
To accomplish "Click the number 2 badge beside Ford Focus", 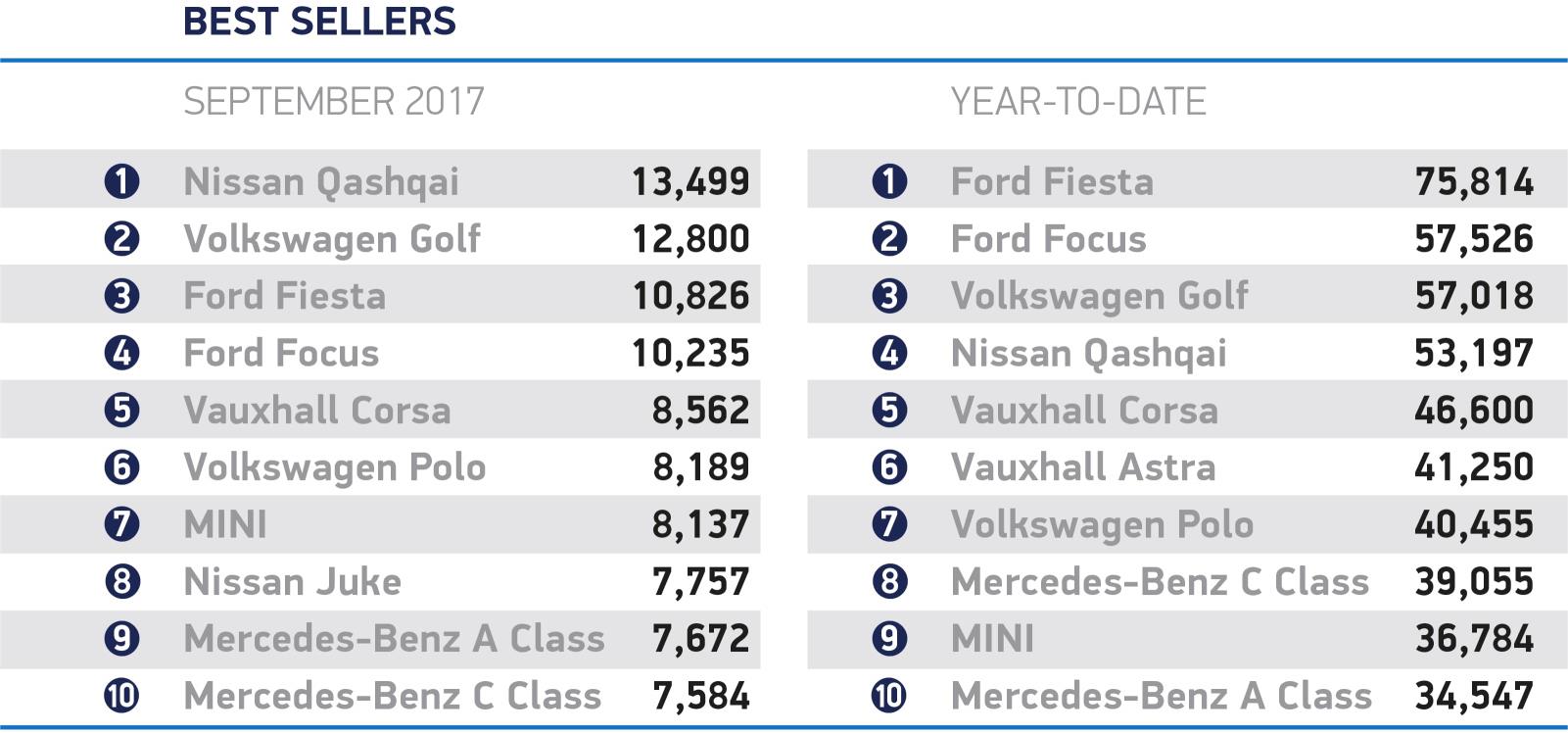I will click(889, 239).
